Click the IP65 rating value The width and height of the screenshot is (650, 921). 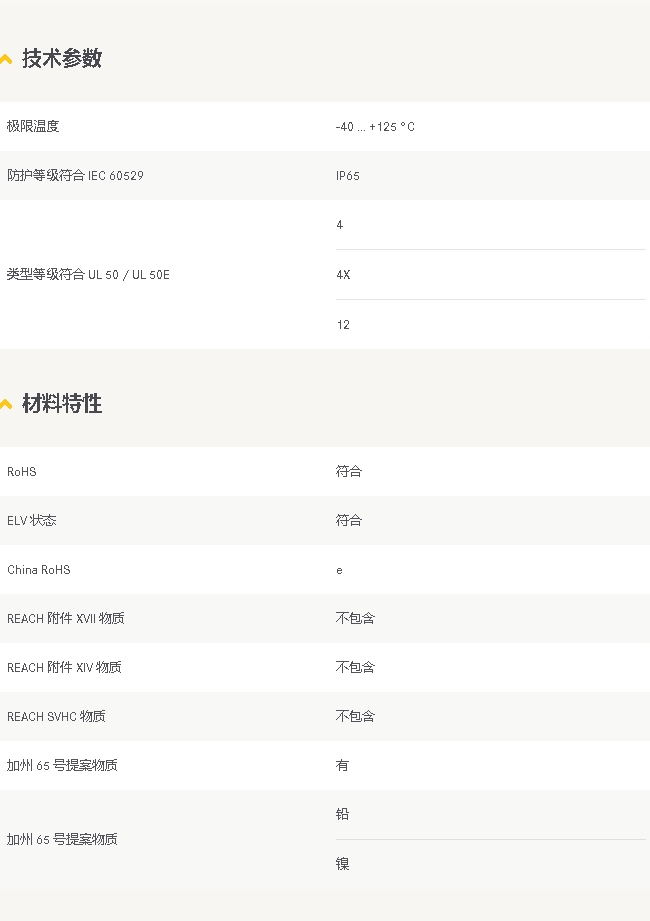(348, 176)
